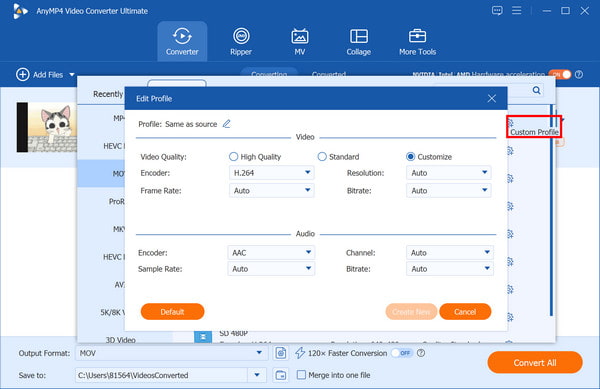Click the Cancel button
The image size is (600, 389).
click(x=465, y=311)
